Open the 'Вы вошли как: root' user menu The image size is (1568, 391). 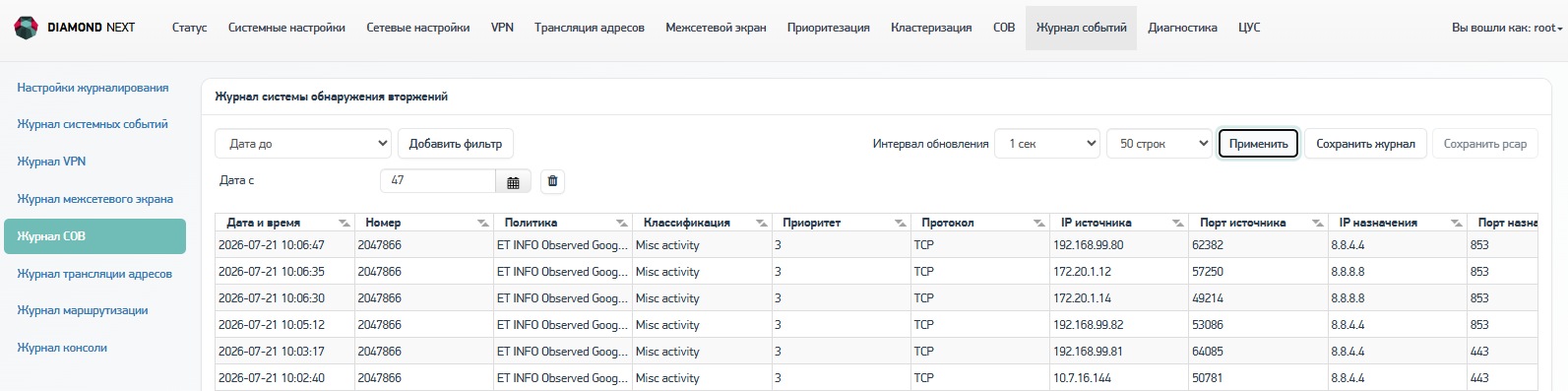(x=1507, y=28)
